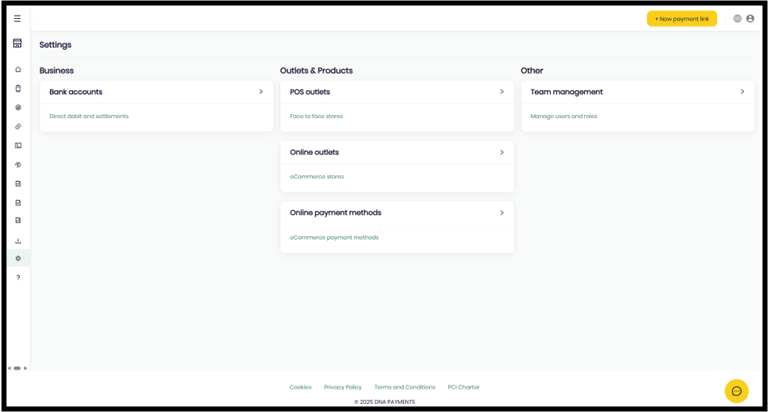Open the hamburger menu icon
Image resolution: width=768 pixels, height=412 pixels.
[x=17, y=18]
